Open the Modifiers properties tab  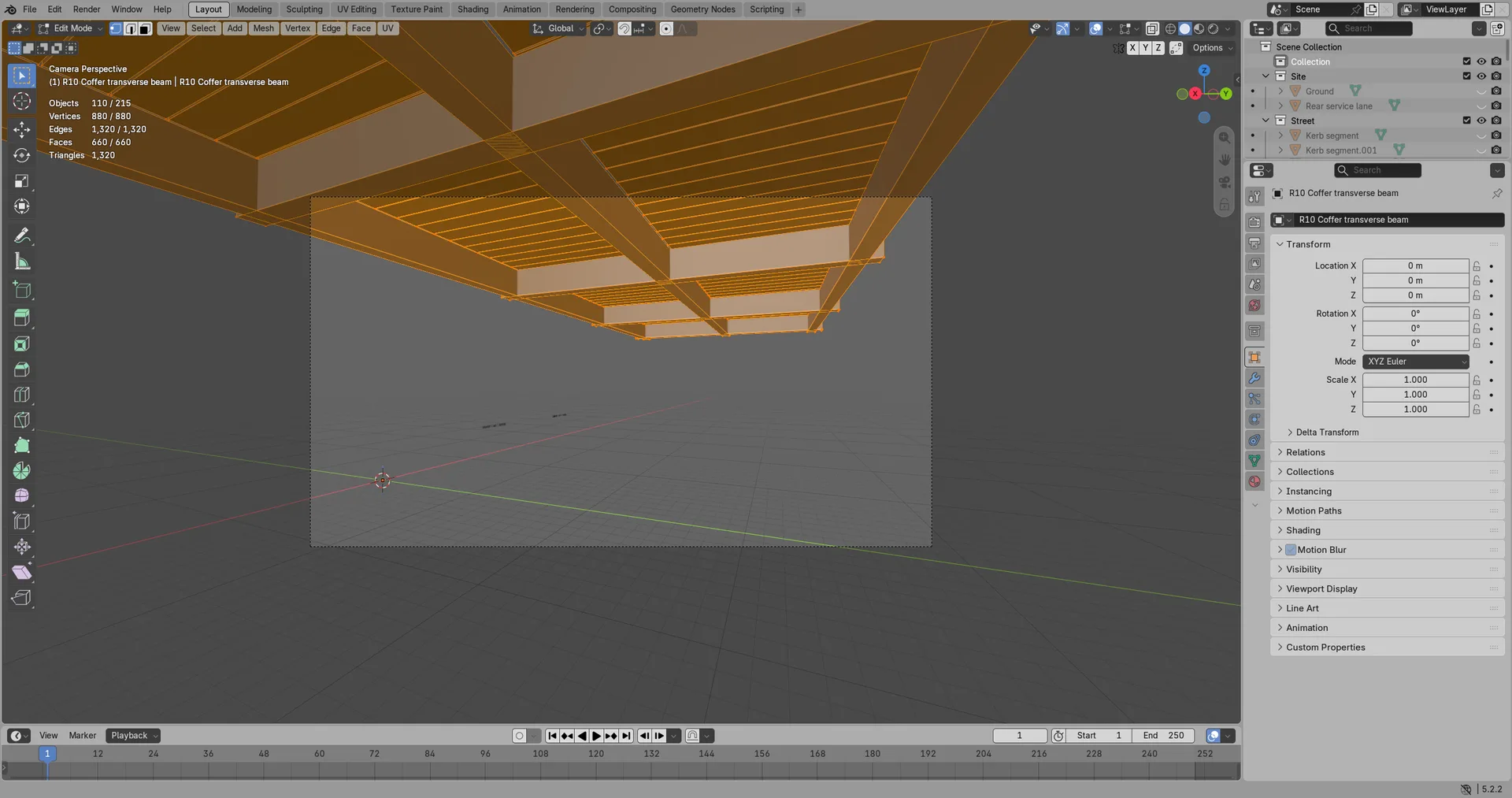coord(1254,378)
